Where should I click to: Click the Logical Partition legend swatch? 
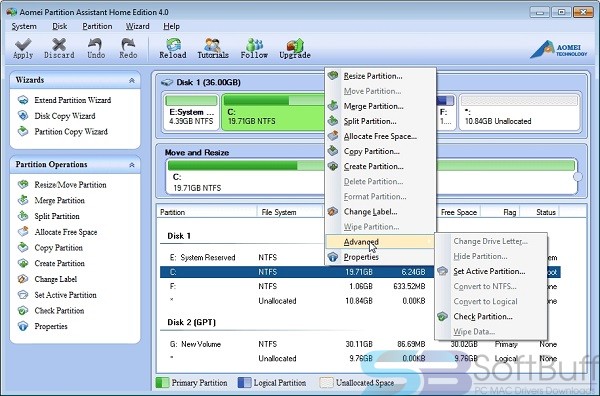(244, 383)
